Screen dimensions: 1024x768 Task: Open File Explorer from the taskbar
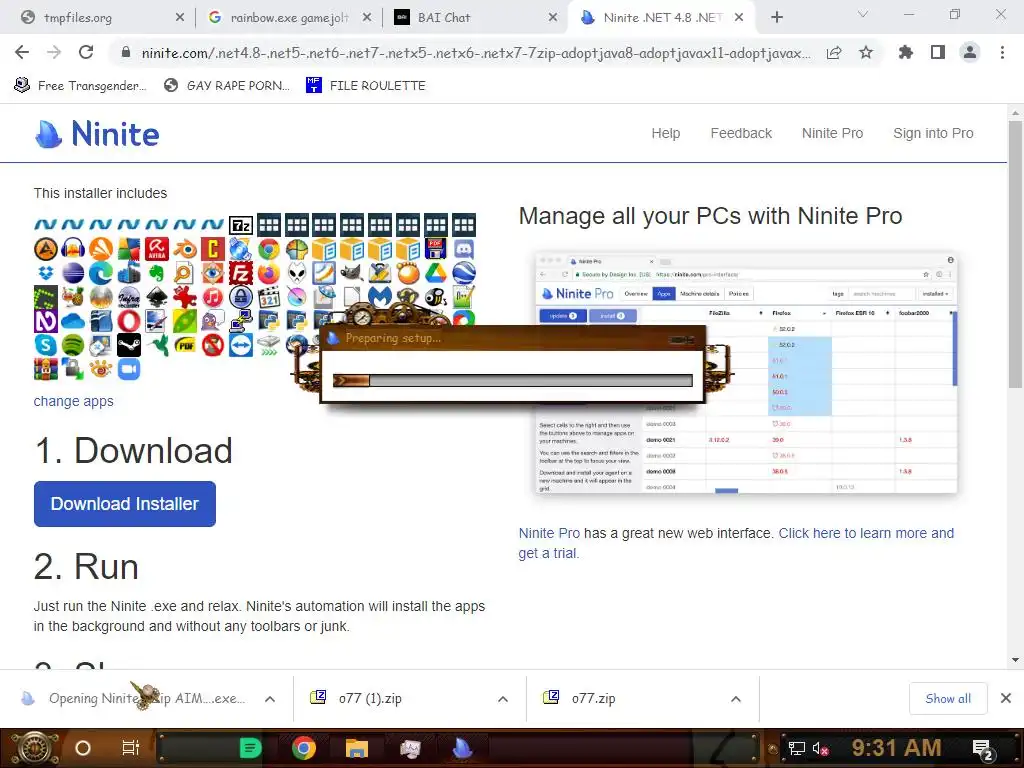[357, 748]
